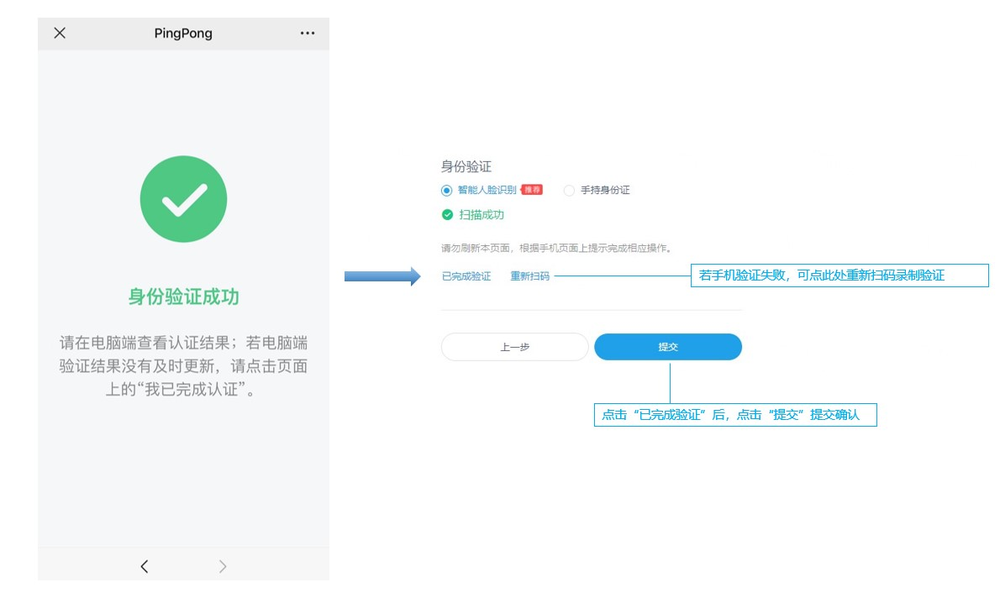1000x593 pixels.
Task: Click 重新扫码 to rescan the code
Action: [x=529, y=276]
